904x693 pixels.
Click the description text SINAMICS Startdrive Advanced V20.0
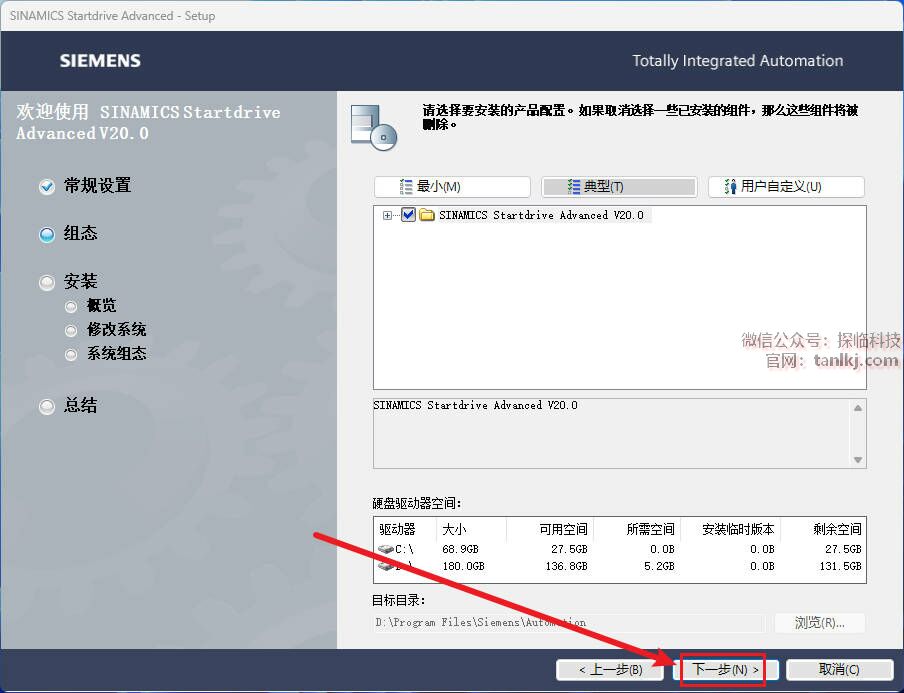click(475, 405)
